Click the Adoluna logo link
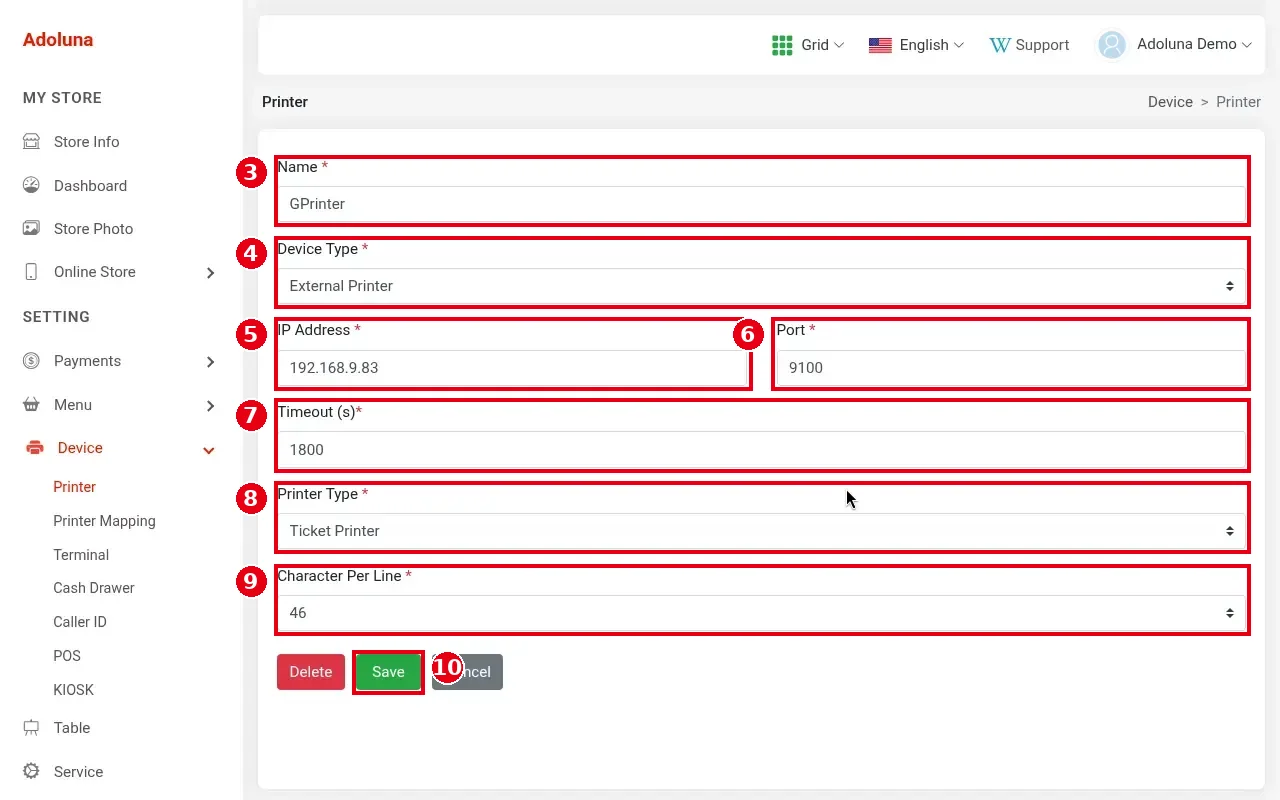The image size is (1280, 800). click(x=58, y=40)
